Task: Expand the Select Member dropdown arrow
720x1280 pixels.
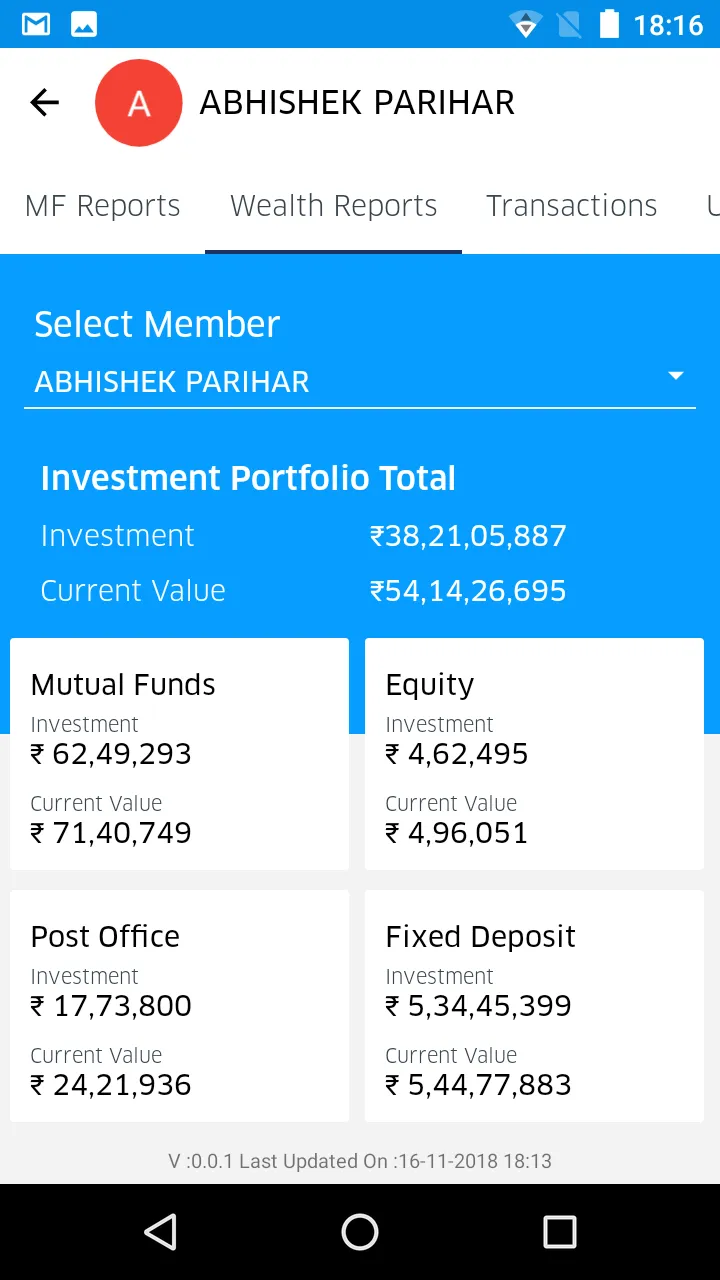Action: (676, 376)
